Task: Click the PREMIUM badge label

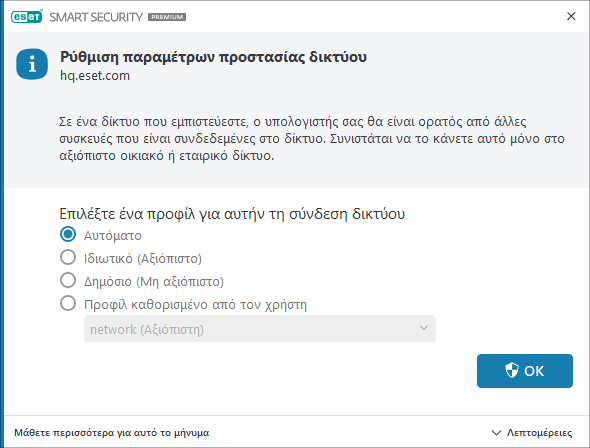Action: (x=167, y=17)
